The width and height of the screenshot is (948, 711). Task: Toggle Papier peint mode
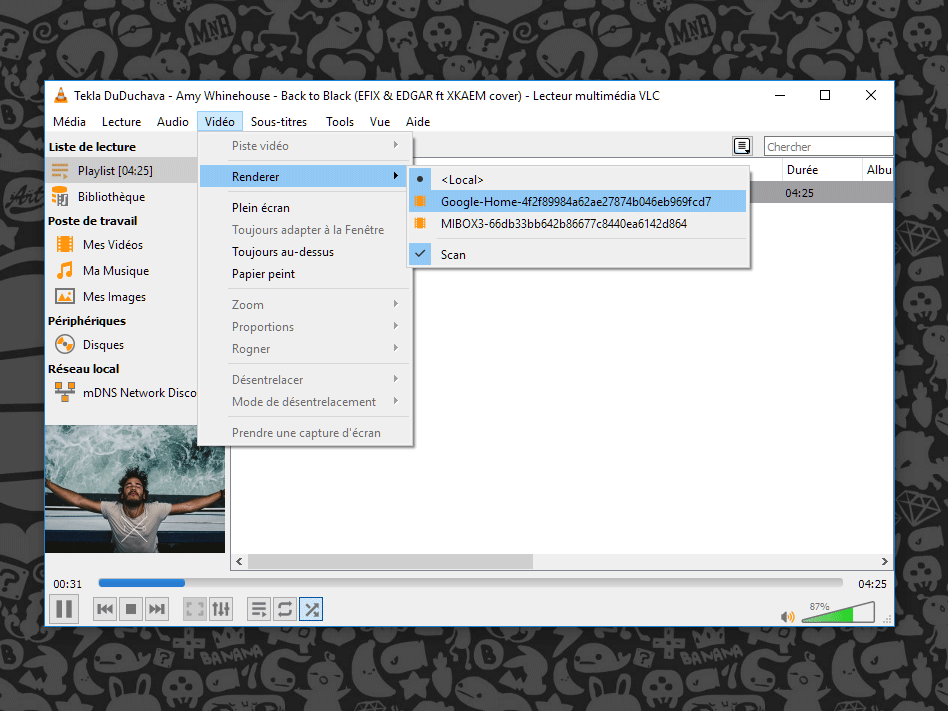click(305, 274)
